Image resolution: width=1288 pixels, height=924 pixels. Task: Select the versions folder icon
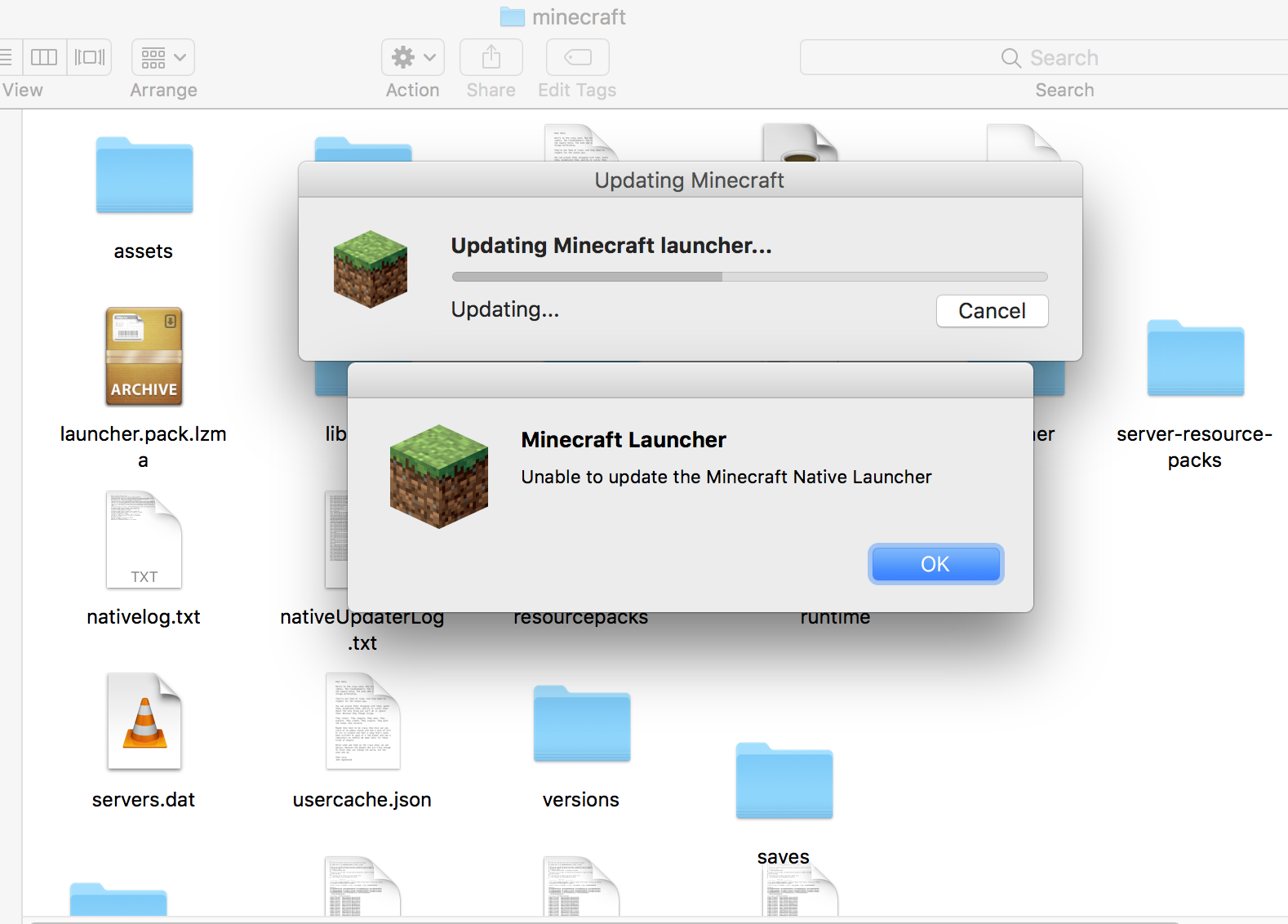coord(582,723)
